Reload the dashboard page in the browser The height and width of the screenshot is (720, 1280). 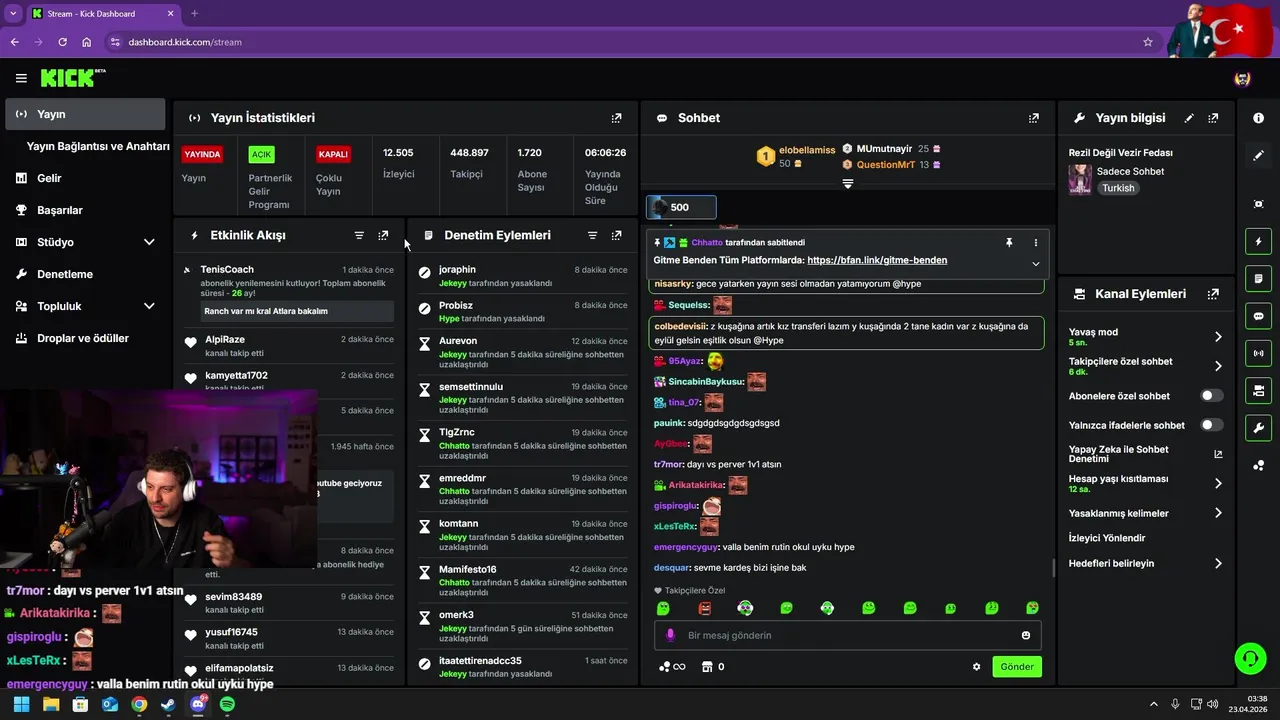point(63,42)
